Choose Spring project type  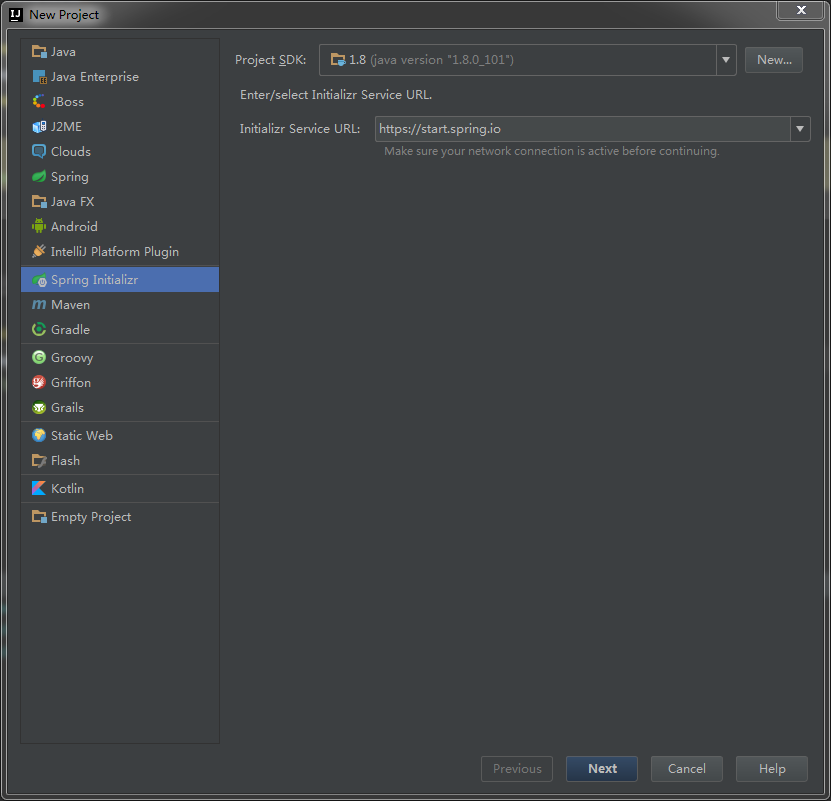pyautogui.click(x=120, y=176)
